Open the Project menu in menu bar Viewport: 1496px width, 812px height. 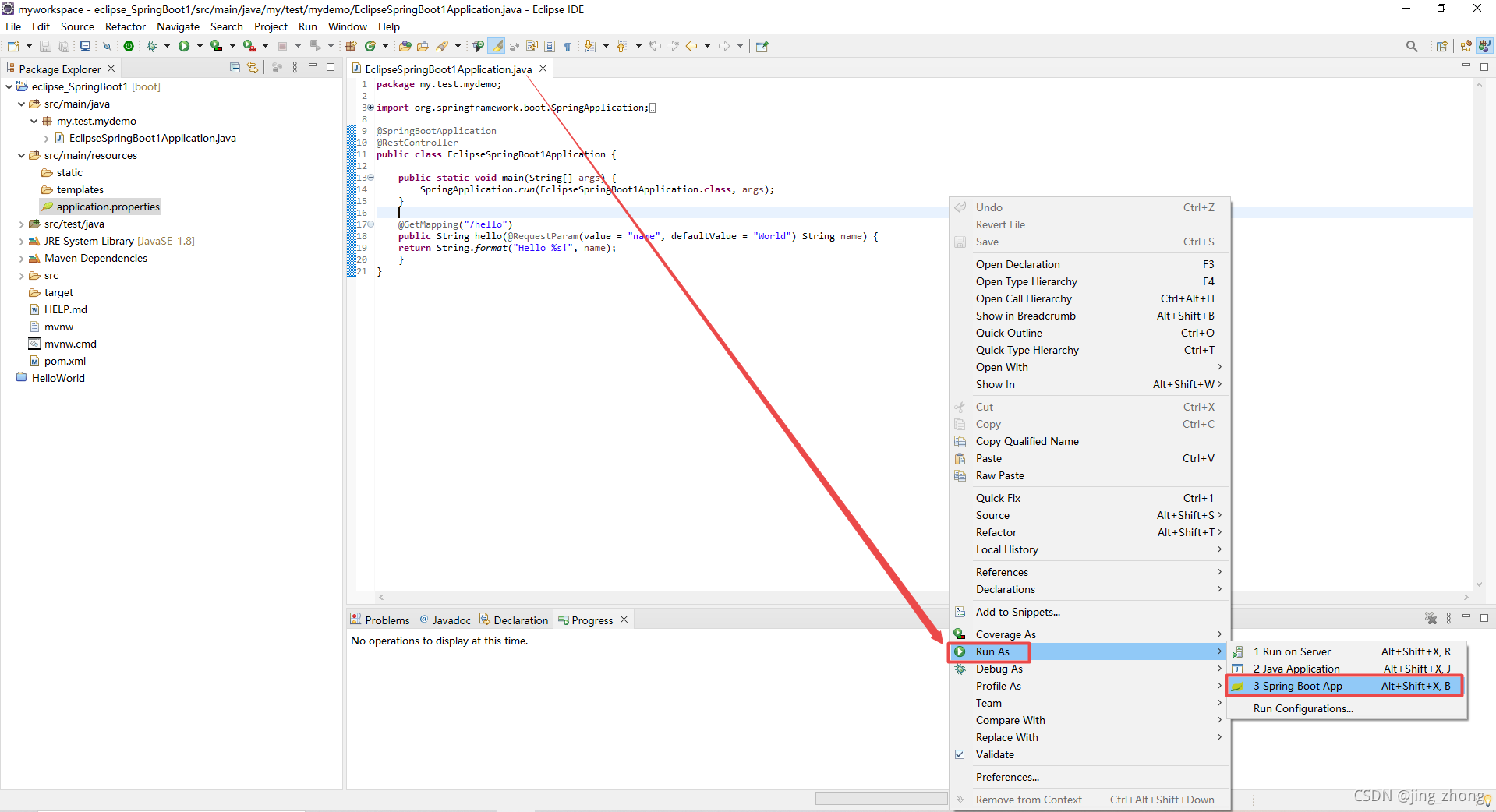tap(271, 26)
